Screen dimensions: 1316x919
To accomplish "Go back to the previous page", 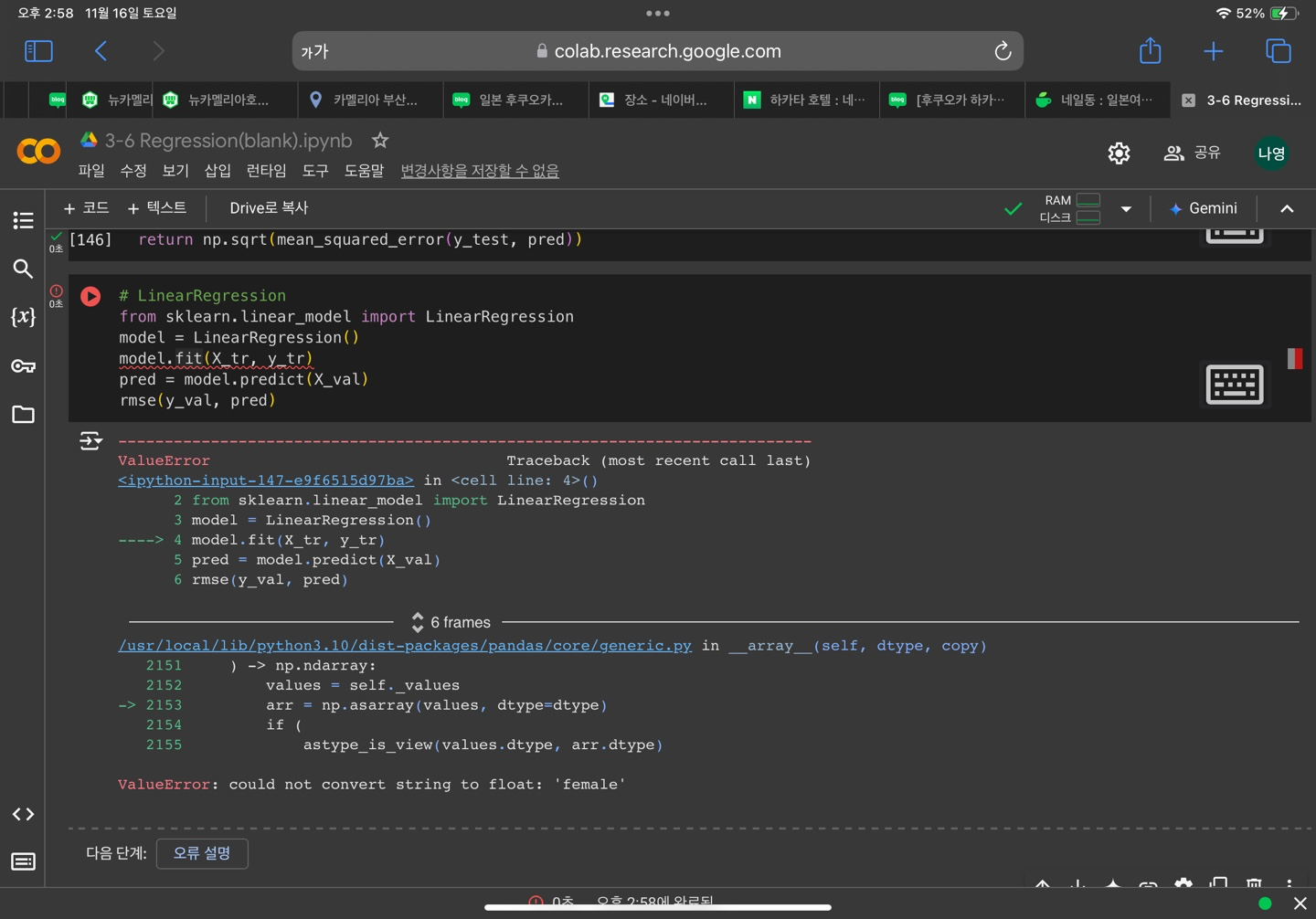I will (101, 51).
